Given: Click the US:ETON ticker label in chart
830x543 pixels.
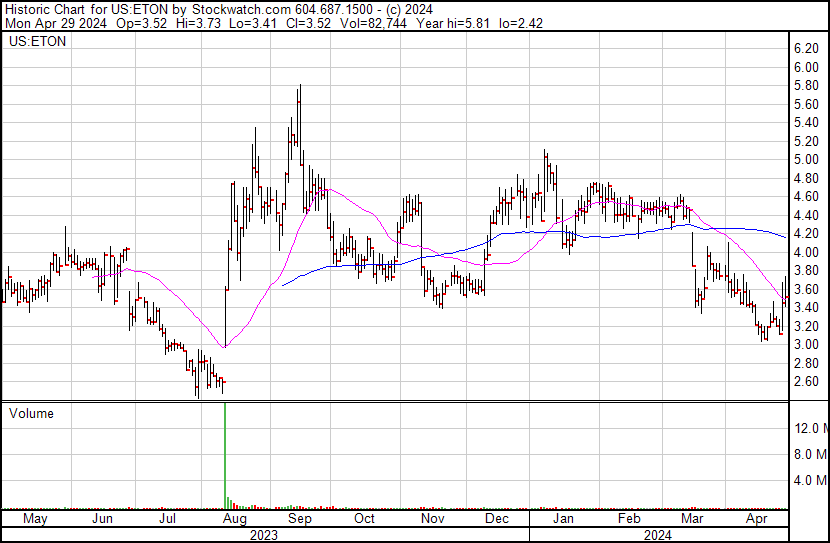Looking at the screenshot, I should 38,42.
